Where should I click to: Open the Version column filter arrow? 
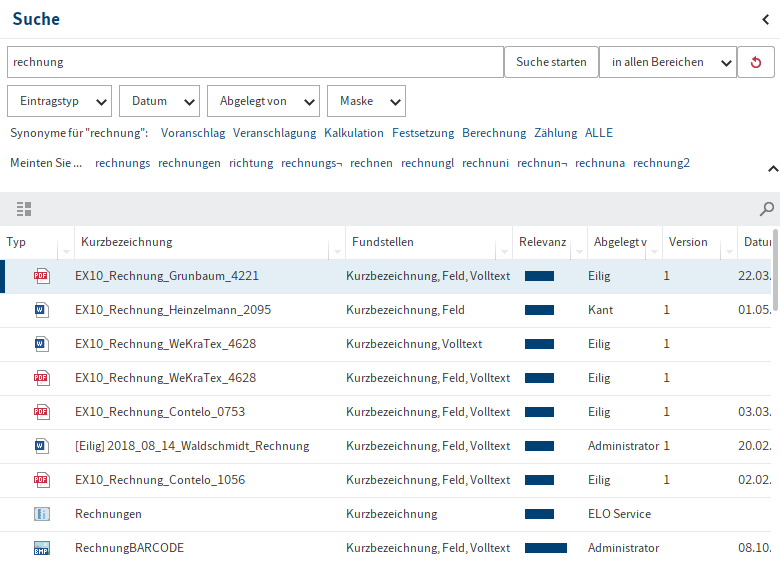coord(729,252)
